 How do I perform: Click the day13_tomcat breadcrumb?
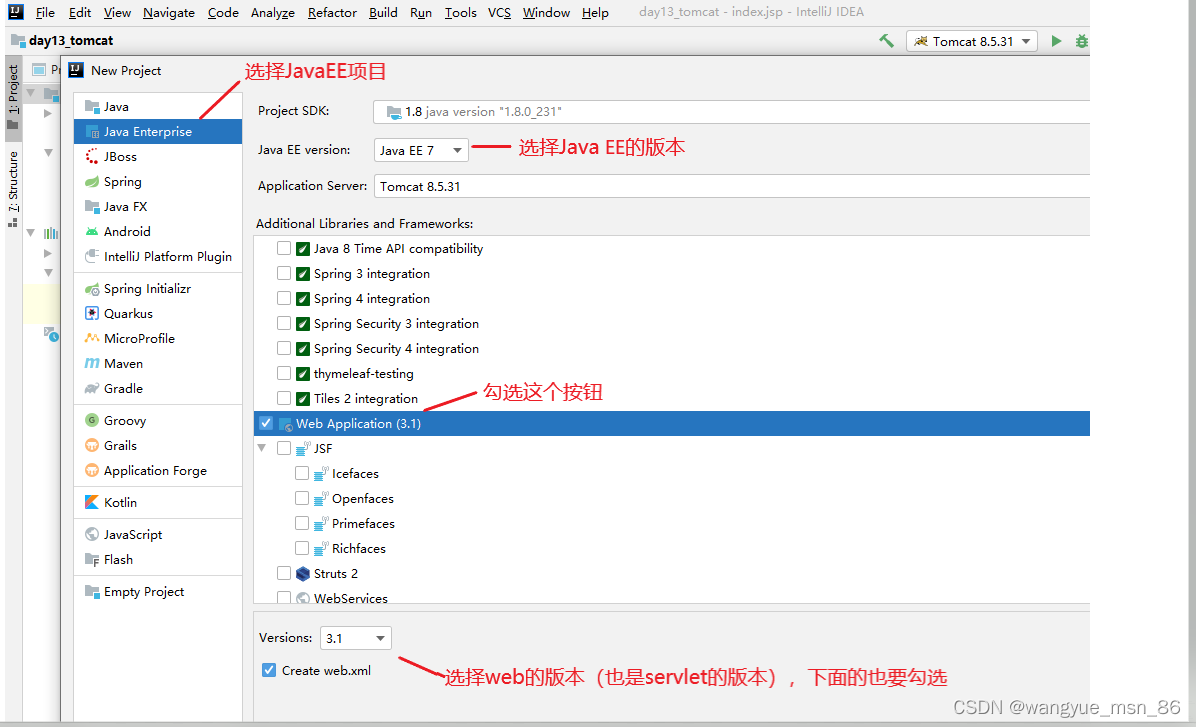click(x=71, y=40)
